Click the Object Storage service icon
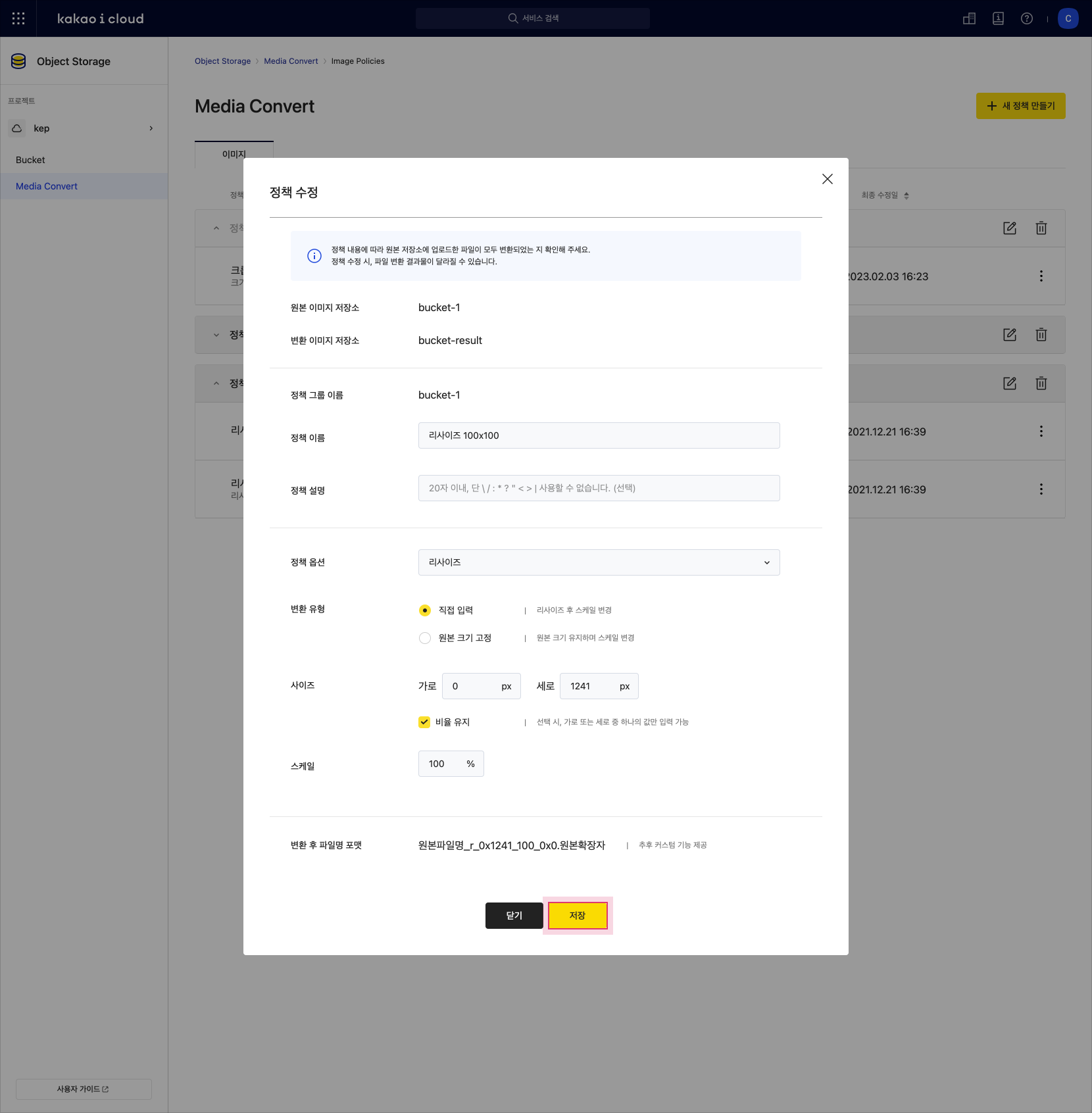The width and height of the screenshot is (1092, 1113). (x=18, y=61)
